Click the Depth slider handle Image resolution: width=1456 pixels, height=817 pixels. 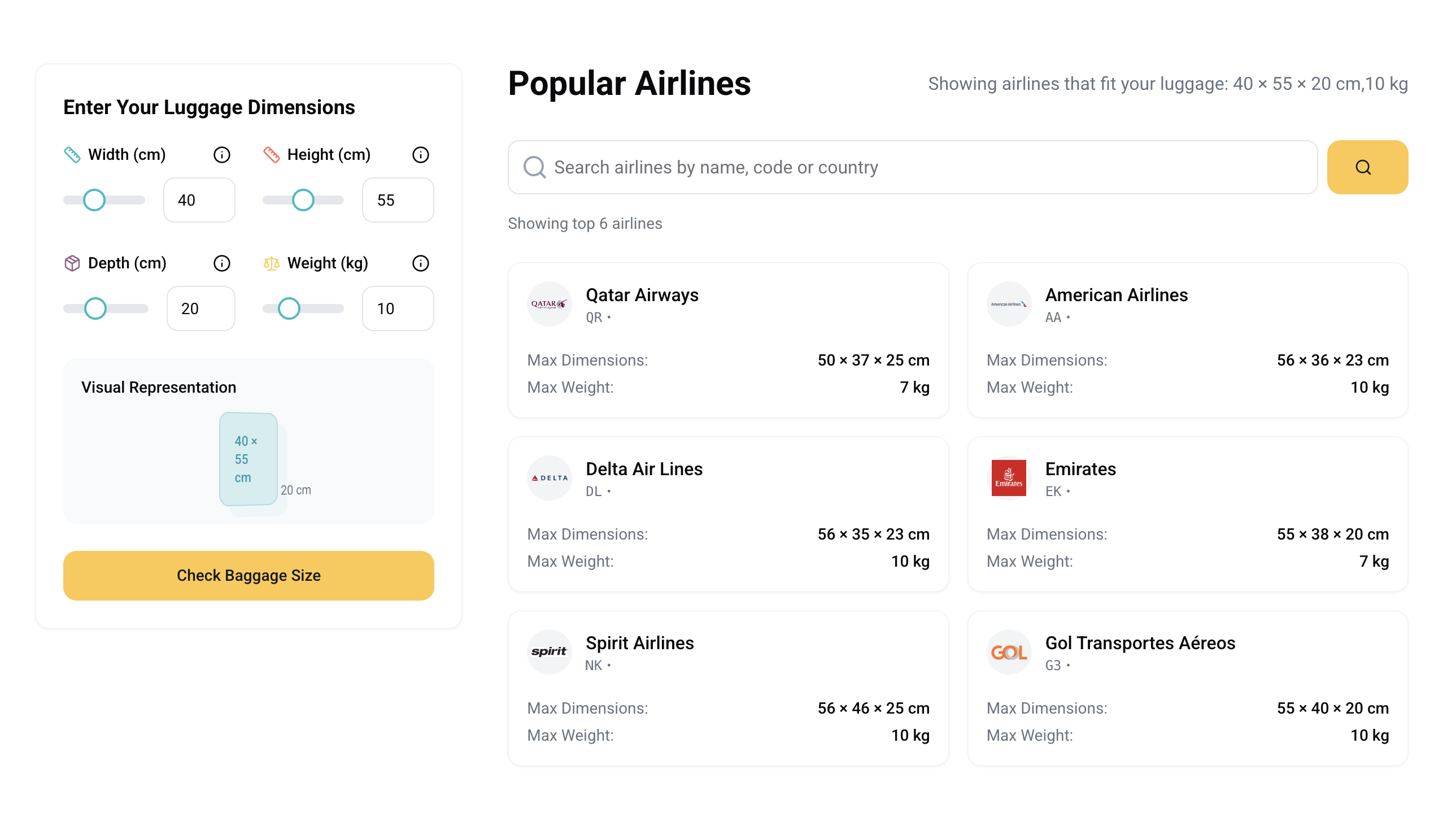[x=95, y=308]
